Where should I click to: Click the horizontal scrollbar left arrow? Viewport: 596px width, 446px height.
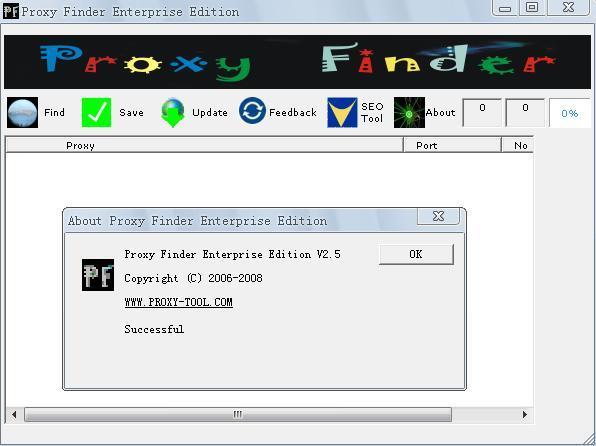coord(14,414)
